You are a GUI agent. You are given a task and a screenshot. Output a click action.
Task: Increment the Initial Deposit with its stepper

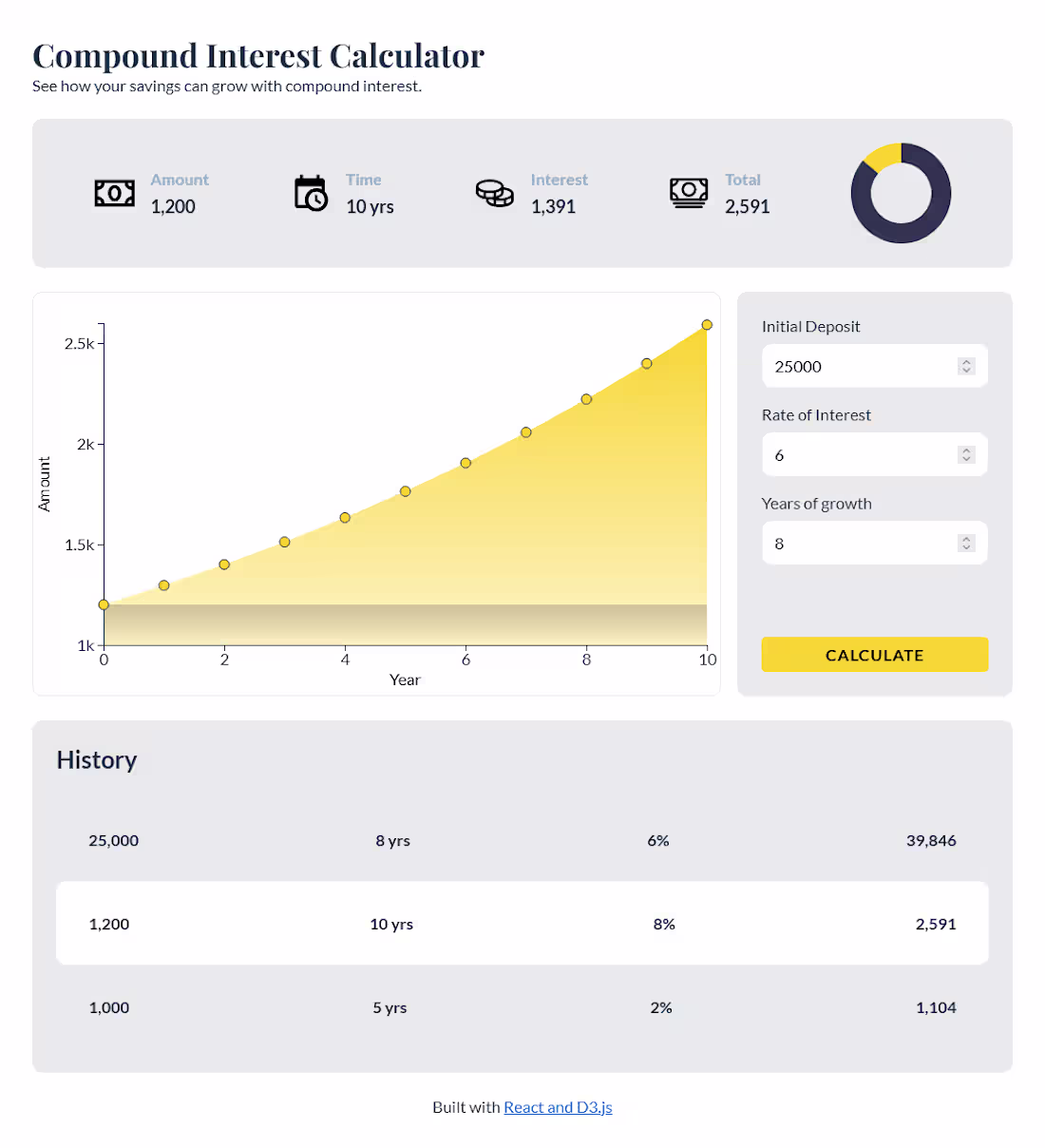coord(966,361)
